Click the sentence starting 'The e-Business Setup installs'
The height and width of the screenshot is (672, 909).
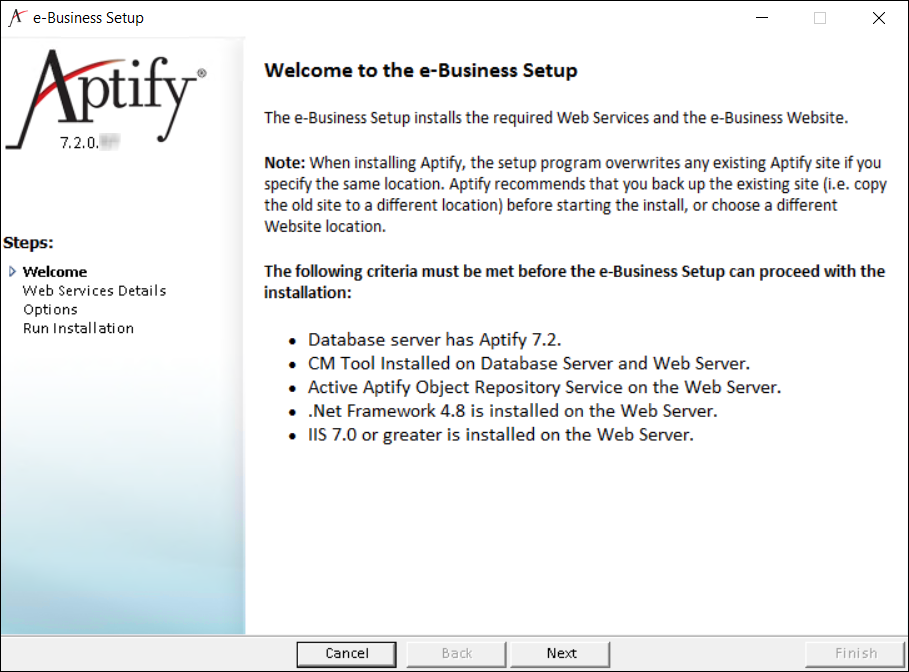point(556,118)
